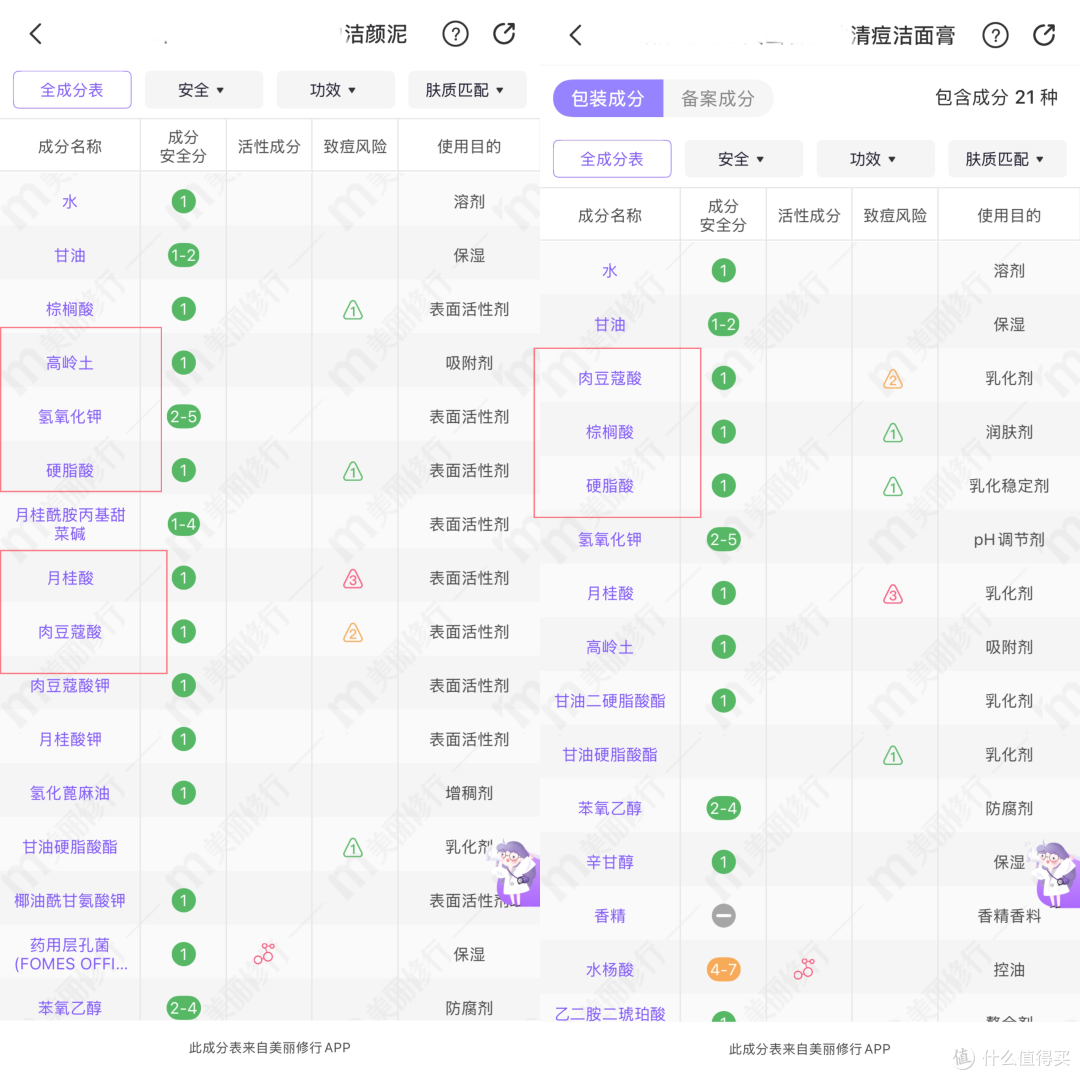
Task: Go back from 清痘洁面膏 screen
Action: click(x=576, y=34)
